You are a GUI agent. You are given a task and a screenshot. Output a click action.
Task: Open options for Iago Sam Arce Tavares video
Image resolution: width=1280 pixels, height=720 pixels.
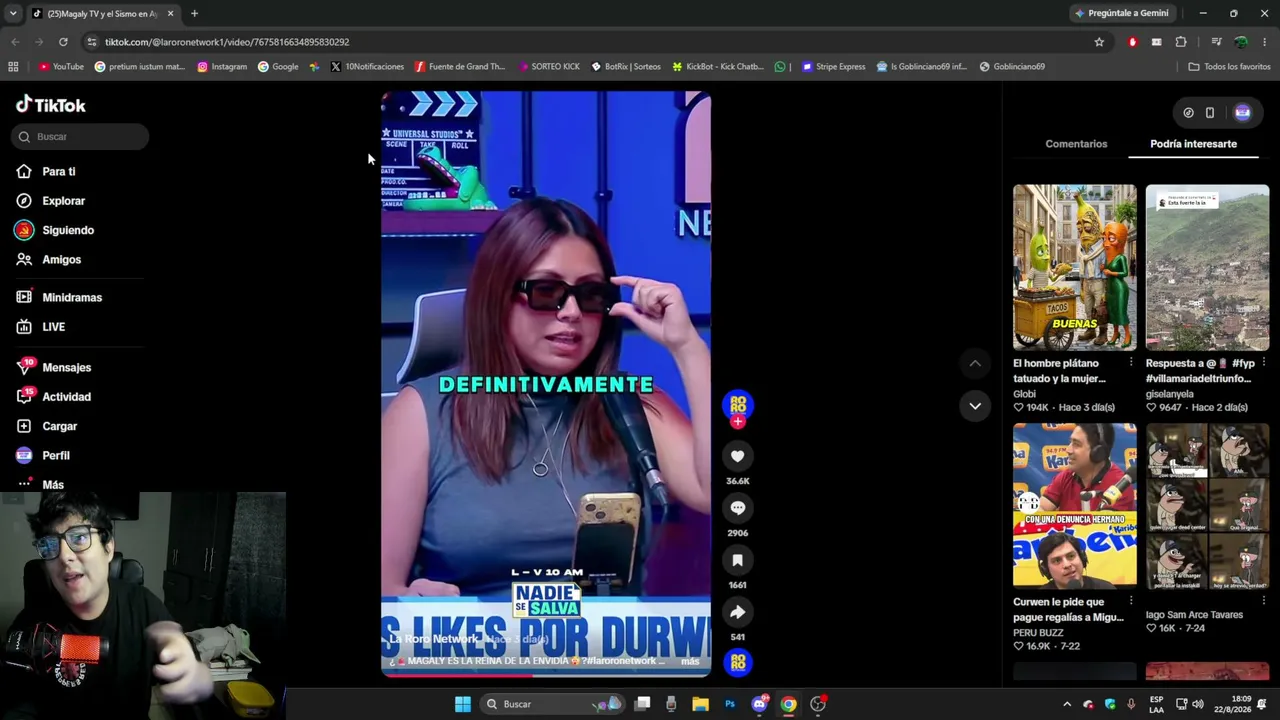(x=1264, y=601)
